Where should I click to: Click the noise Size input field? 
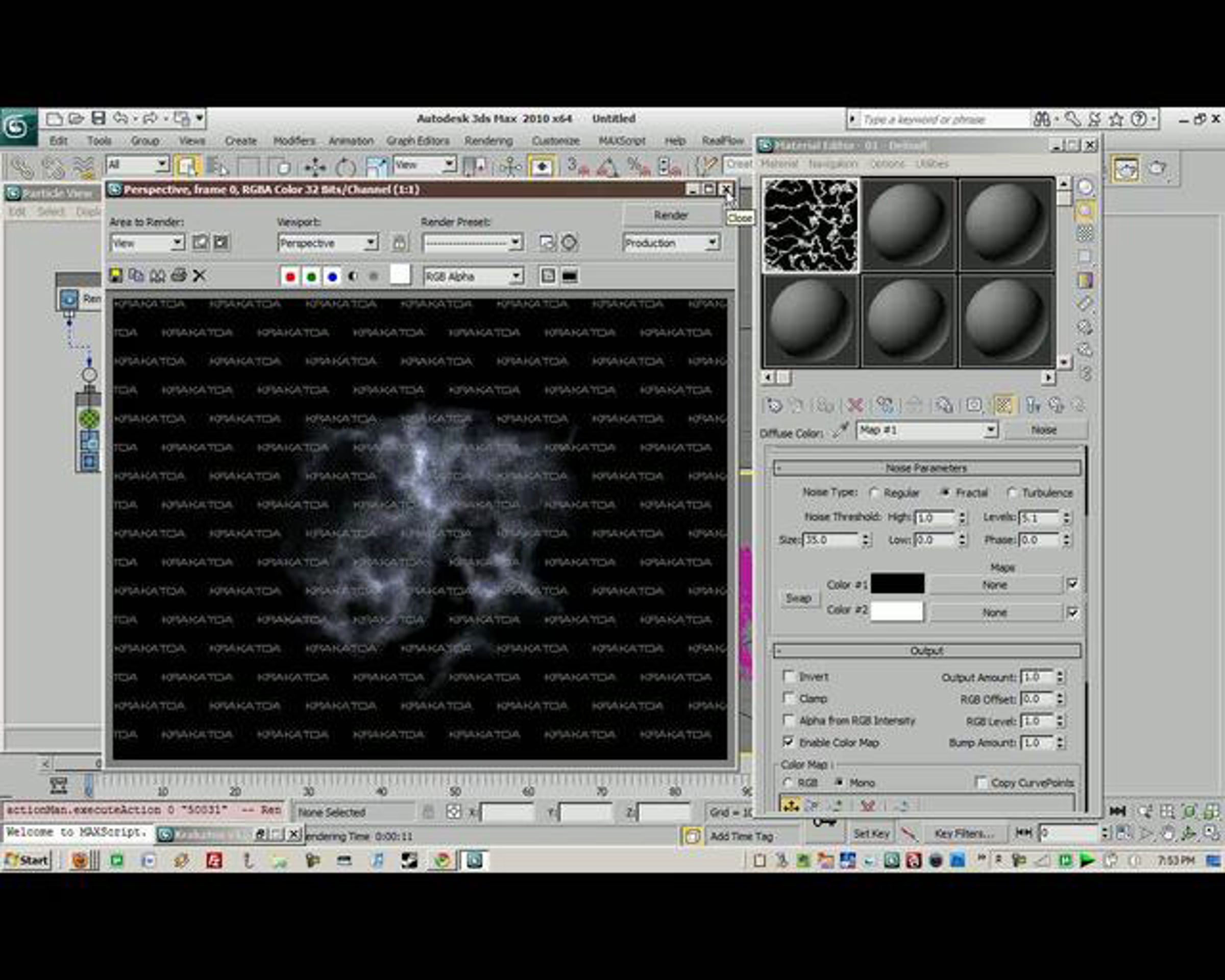click(x=830, y=540)
